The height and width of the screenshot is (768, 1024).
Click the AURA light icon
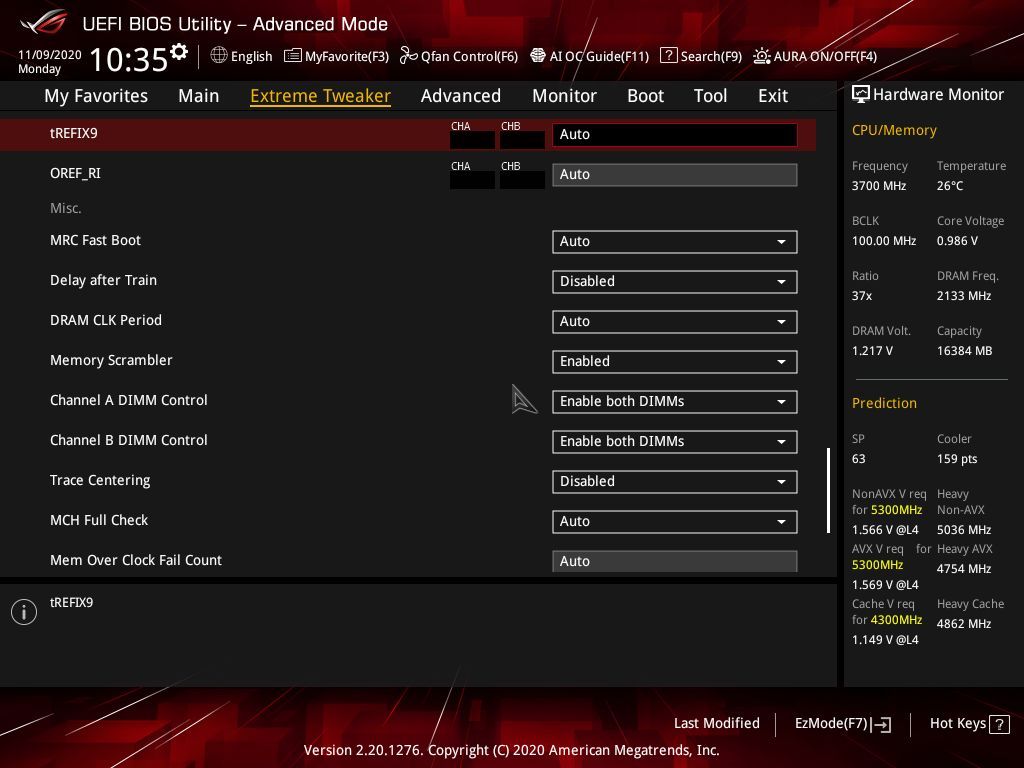[x=761, y=56]
